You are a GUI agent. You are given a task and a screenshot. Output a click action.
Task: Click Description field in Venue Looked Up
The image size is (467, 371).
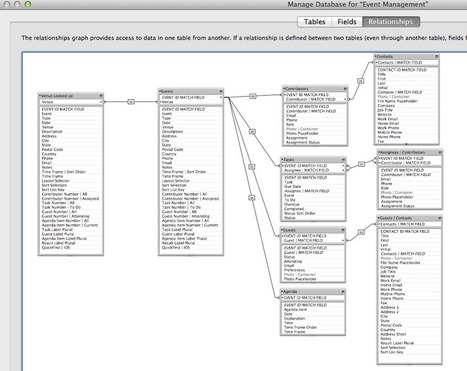[52, 132]
